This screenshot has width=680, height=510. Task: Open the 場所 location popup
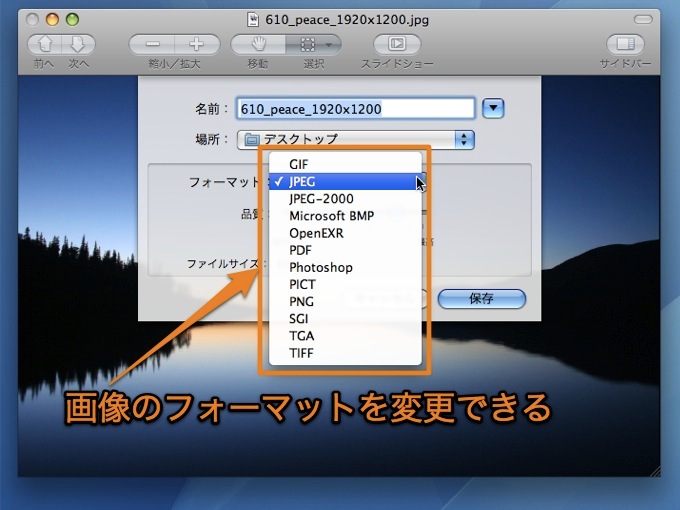(x=356, y=140)
